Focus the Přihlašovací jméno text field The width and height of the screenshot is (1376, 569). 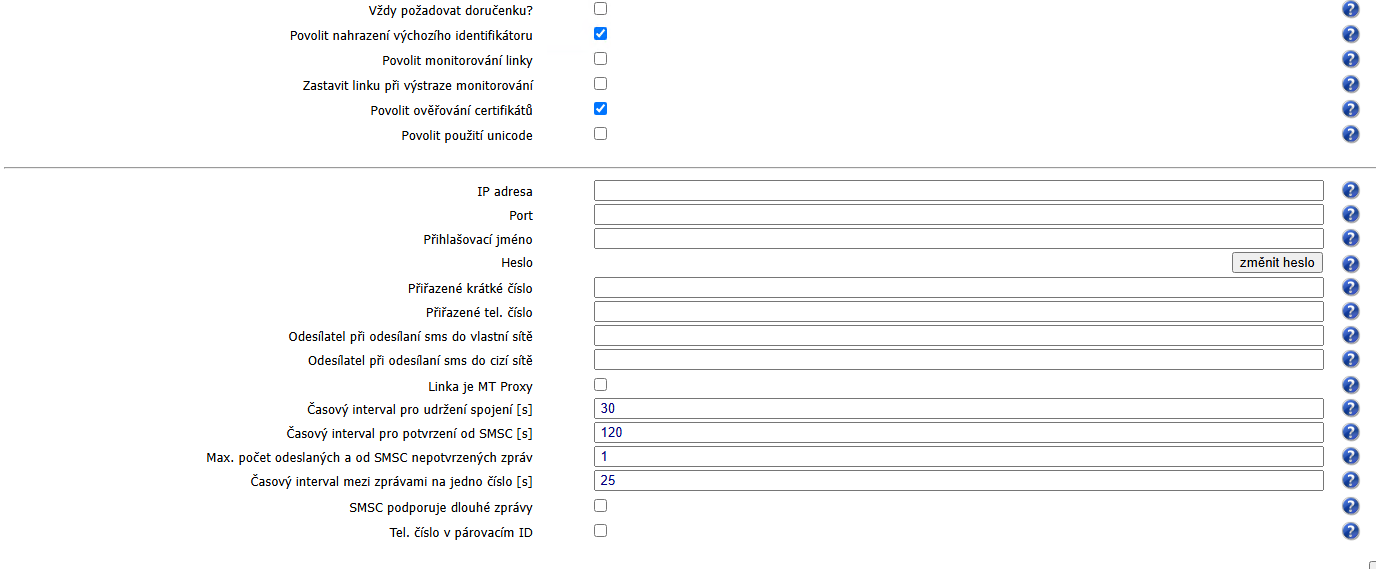(958, 239)
